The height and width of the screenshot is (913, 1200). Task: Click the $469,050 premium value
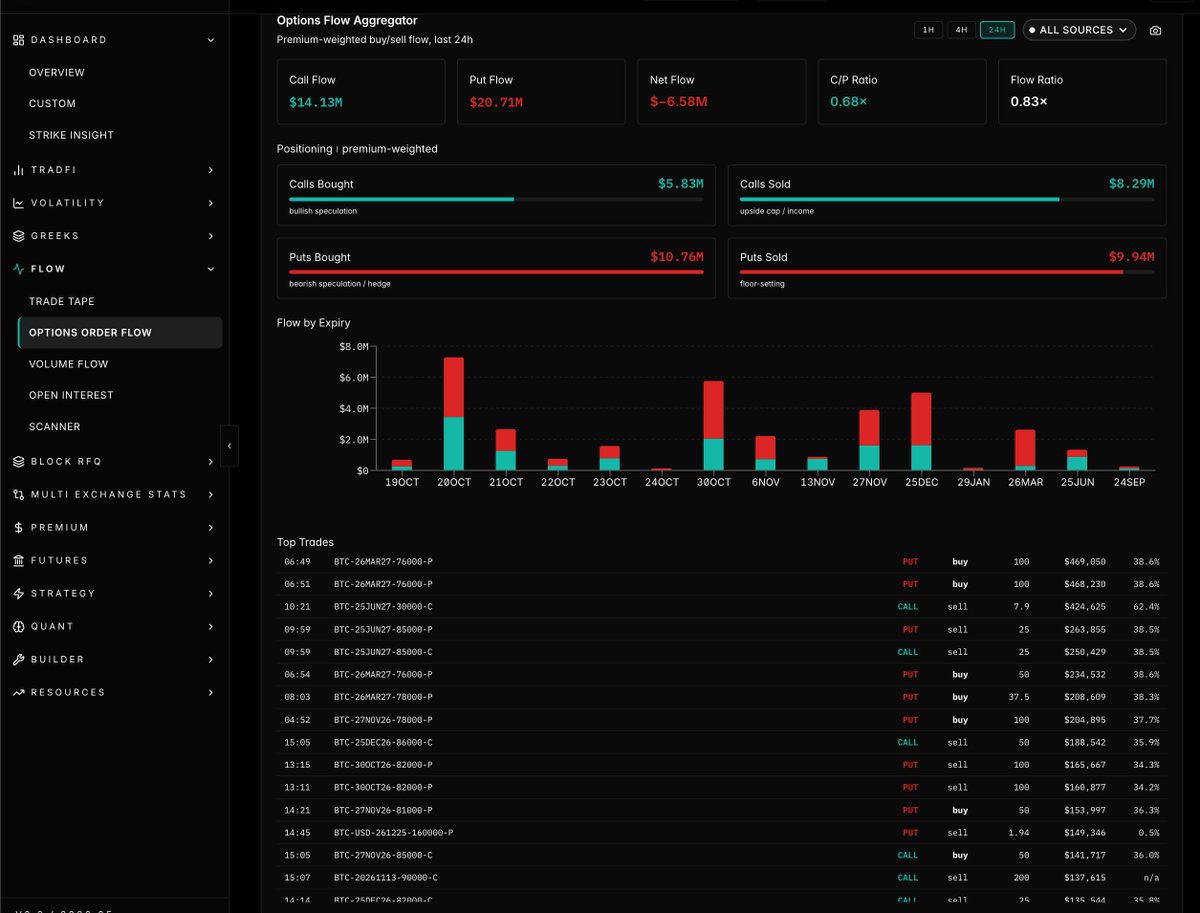click(1085, 562)
